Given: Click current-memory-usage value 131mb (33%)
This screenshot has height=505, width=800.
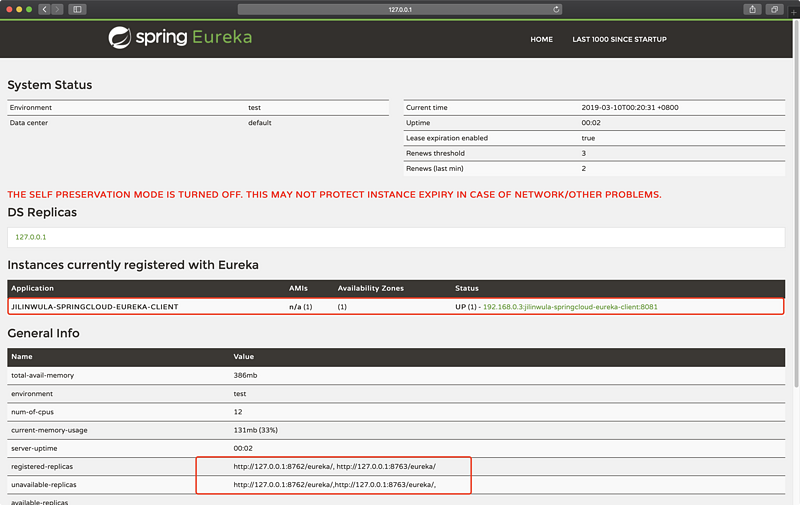Looking at the screenshot, I should point(256,431).
